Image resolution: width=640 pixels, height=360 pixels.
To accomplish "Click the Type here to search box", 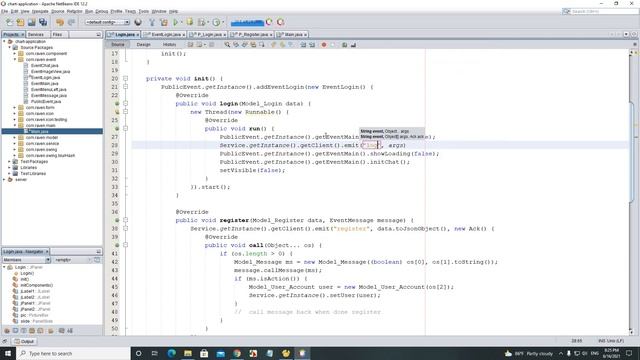I will (x=73, y=353).
